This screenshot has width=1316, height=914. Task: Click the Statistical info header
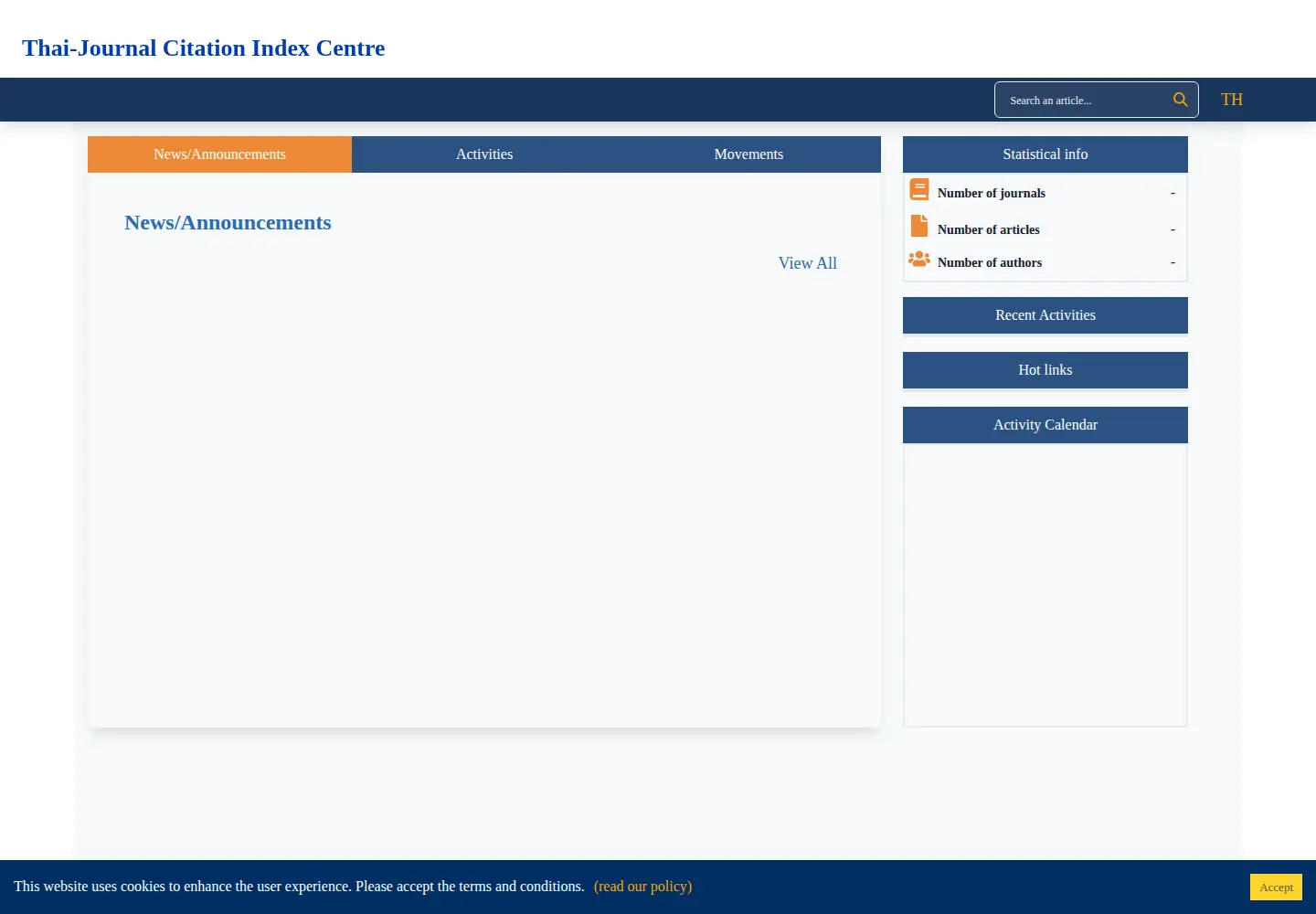[x=1045, y=154]
